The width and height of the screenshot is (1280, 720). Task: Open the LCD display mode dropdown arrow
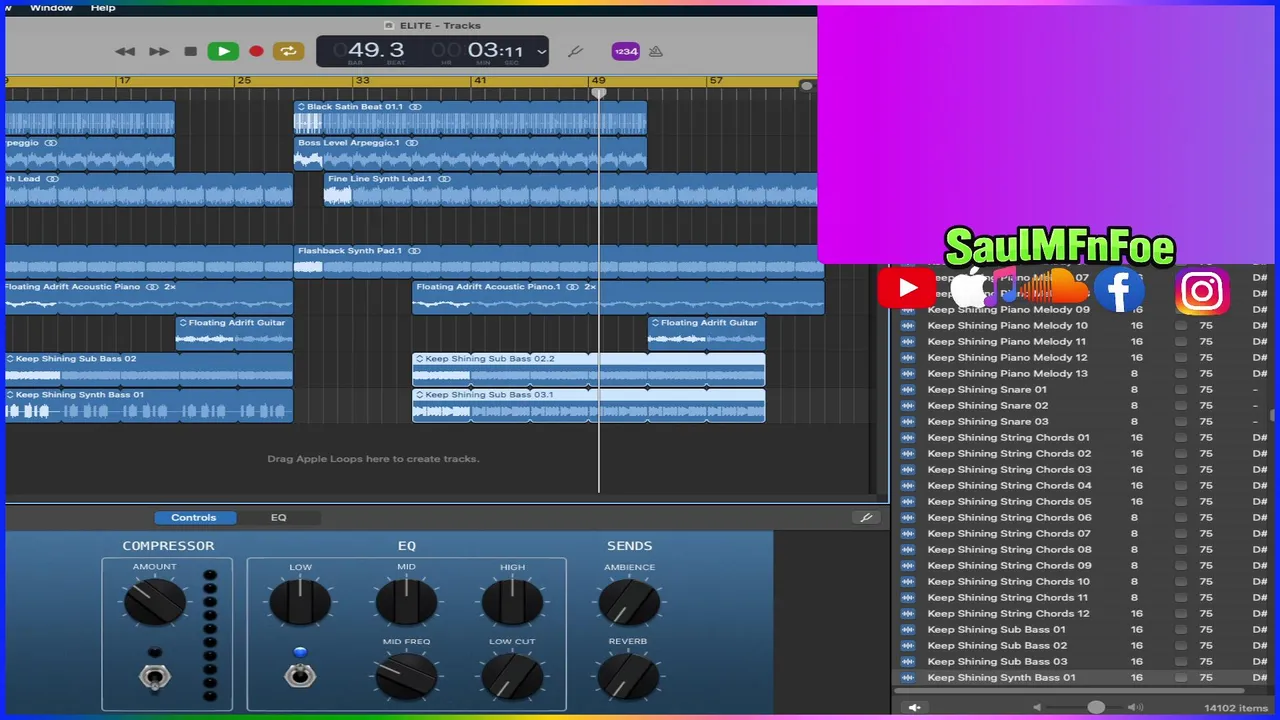click(x=541, y=52)
